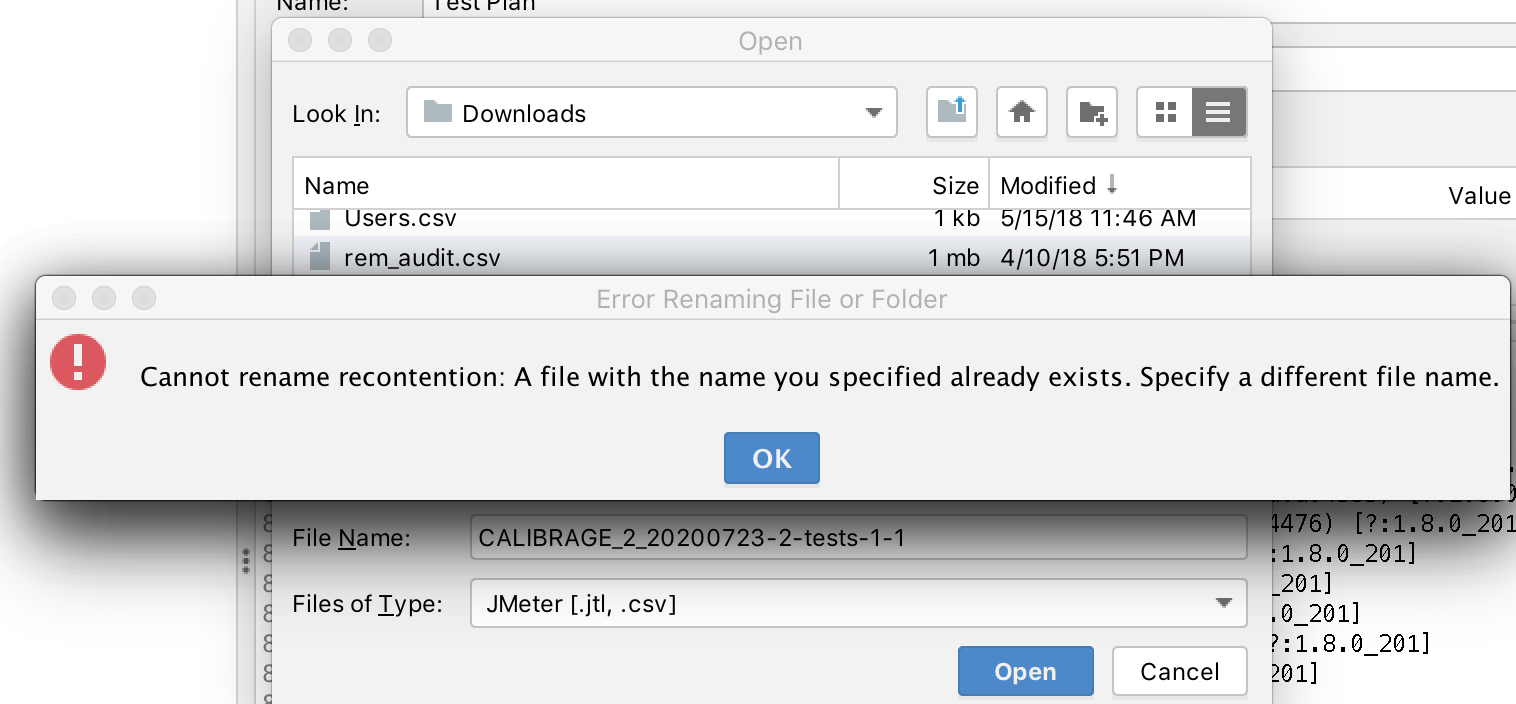Go up one folder level
The image size is (1516, 704).
point(951,112)
